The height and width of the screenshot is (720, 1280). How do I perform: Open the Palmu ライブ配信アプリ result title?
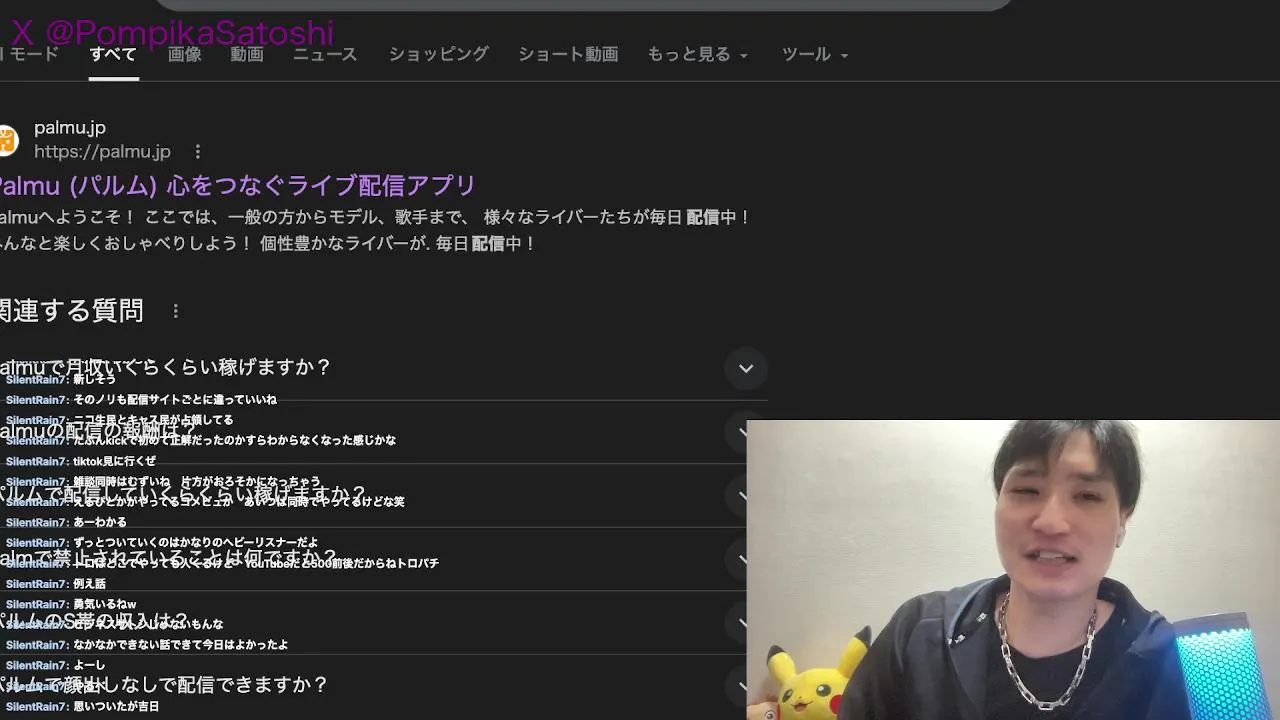point(237,186)
